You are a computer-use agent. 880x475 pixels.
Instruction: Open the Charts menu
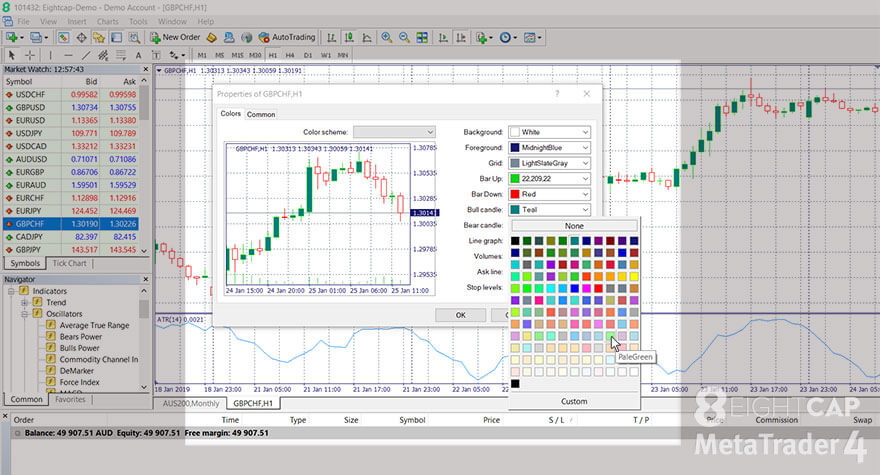tap(107, 21)
